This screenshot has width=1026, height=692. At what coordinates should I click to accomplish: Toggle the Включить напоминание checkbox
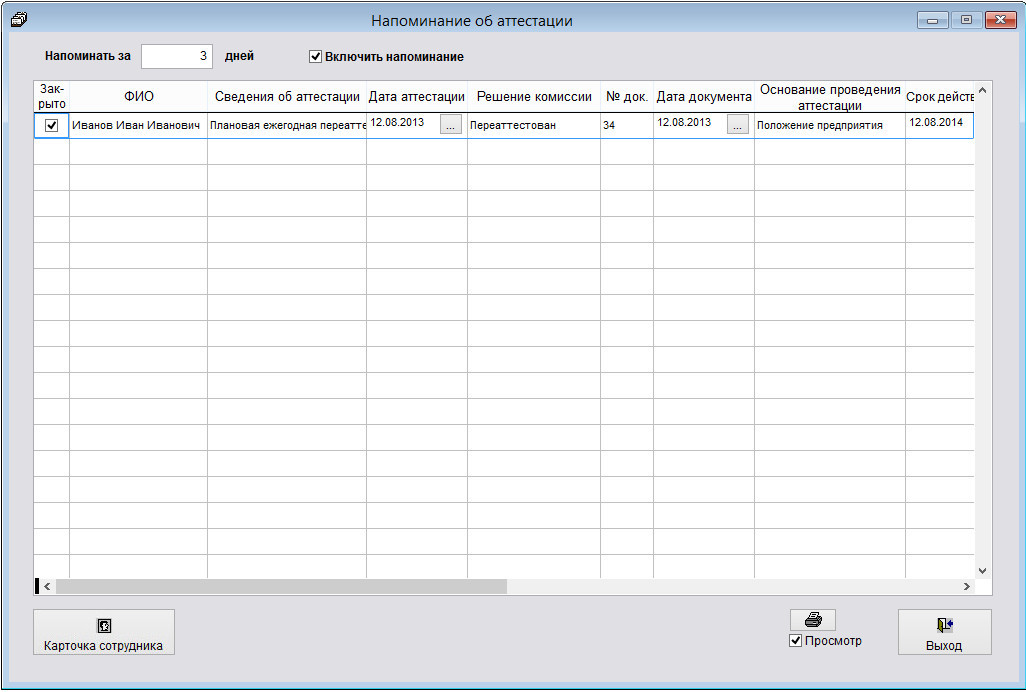316,57
